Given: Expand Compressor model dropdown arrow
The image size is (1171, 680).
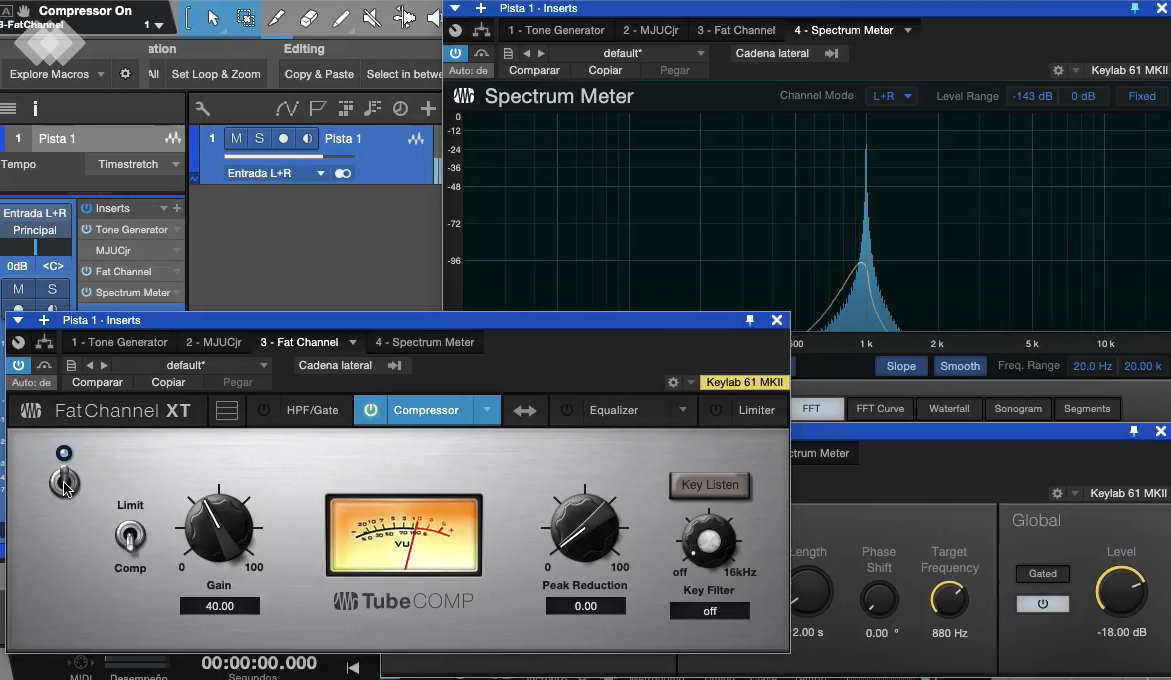Looking at the screenshot, I should pos(487,410).
